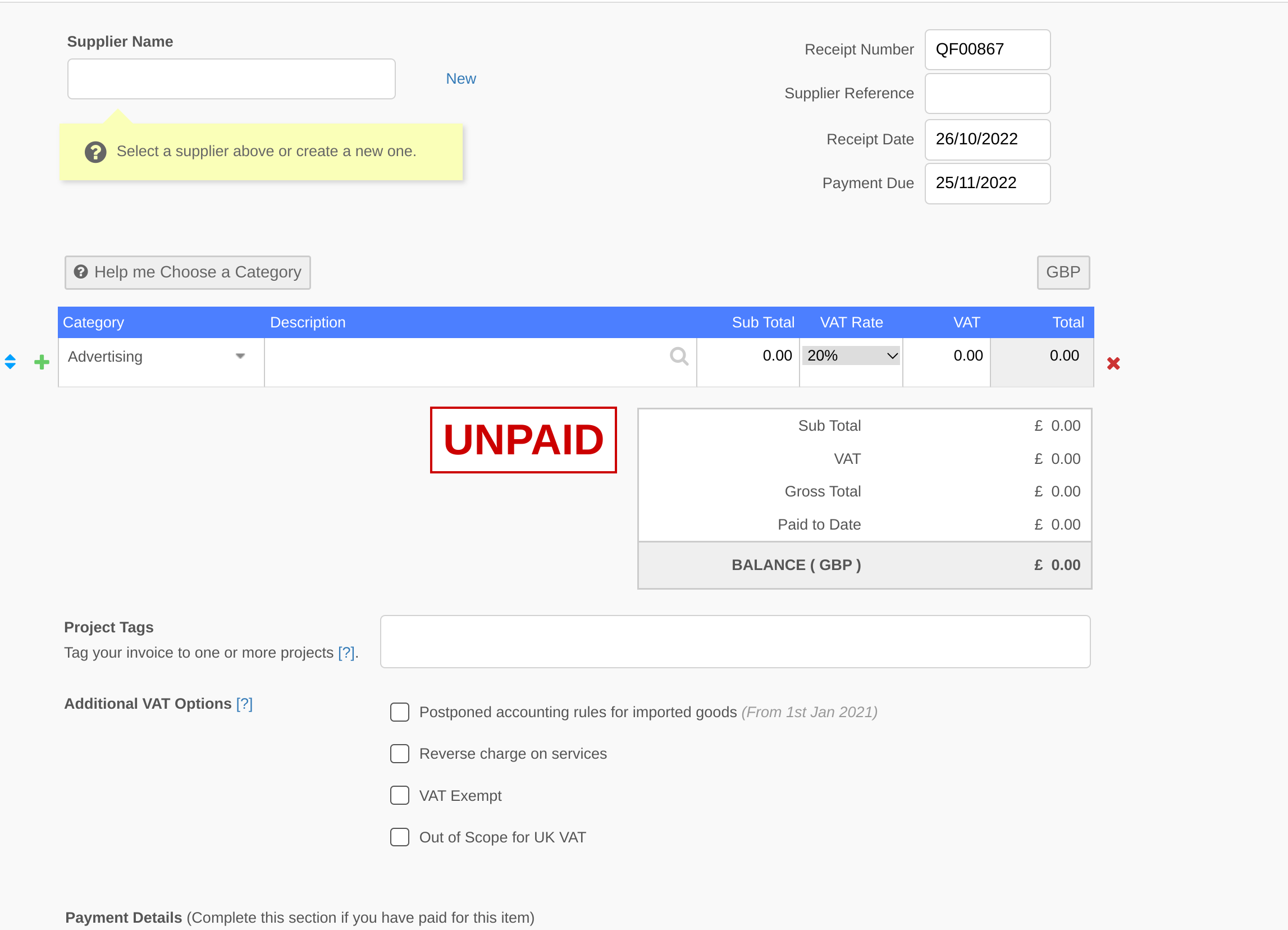Toggle Out of Scope for UK VAT

pyautogui.click(x=400, y=837)
